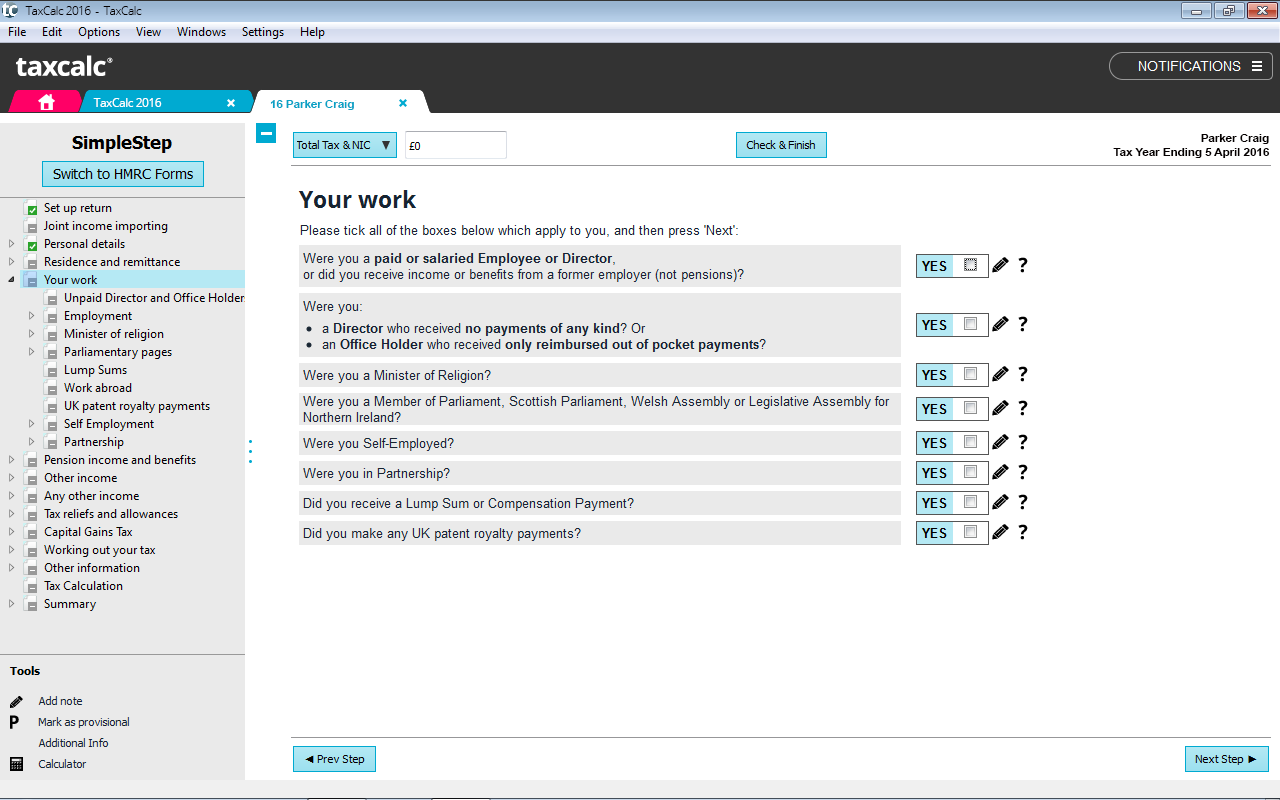This screenshot has height=800, width=1280.
Task: Open help question mark for Partnership question
Action: pos(1022,473)
